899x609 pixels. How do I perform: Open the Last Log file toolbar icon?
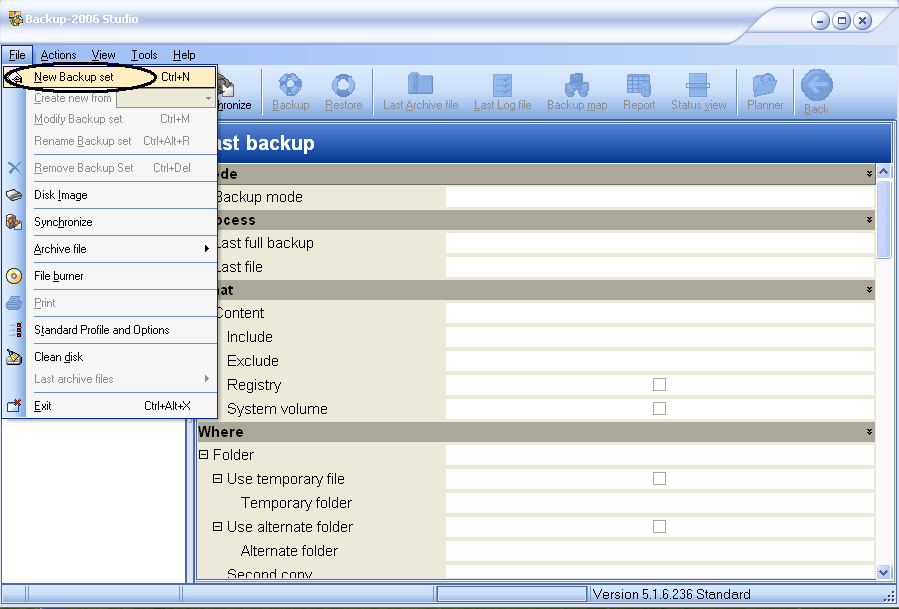coord(502,85)
